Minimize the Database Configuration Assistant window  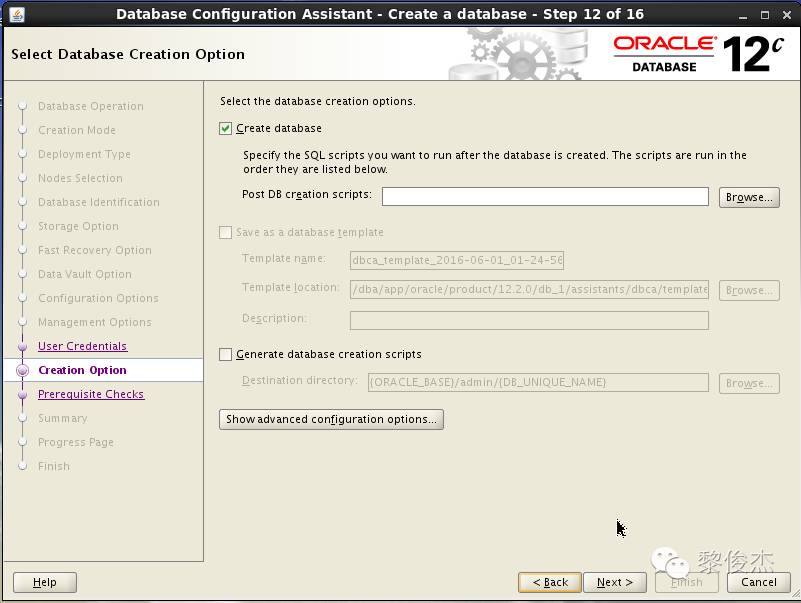[743, 15]
